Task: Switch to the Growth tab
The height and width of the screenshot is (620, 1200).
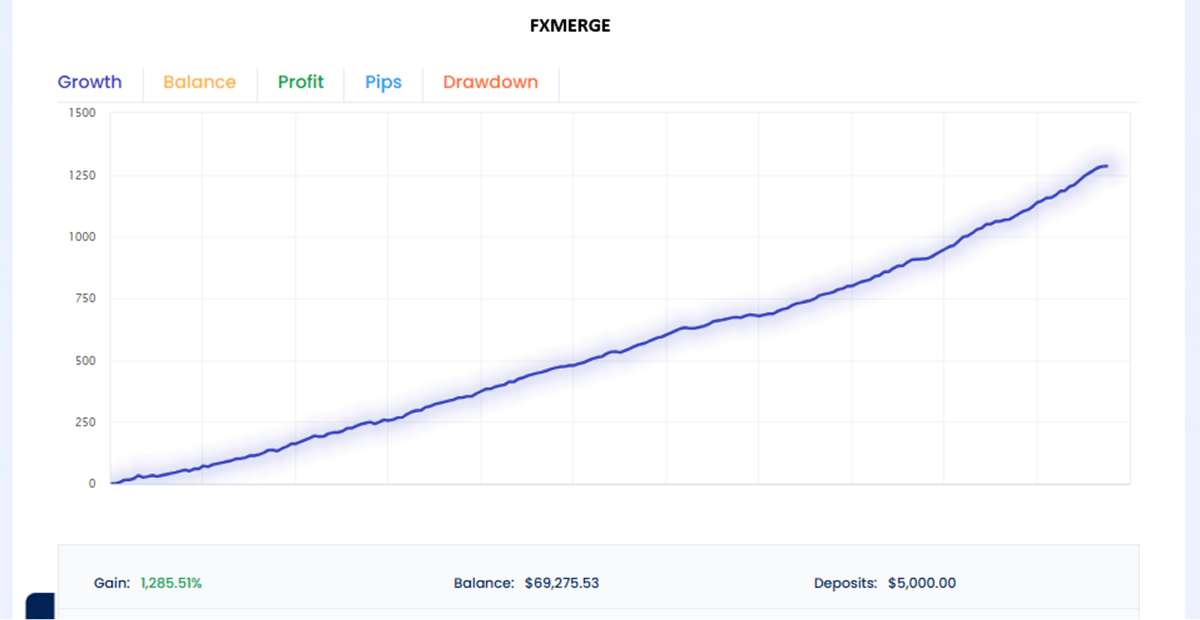Action: (x=90, y=83)
